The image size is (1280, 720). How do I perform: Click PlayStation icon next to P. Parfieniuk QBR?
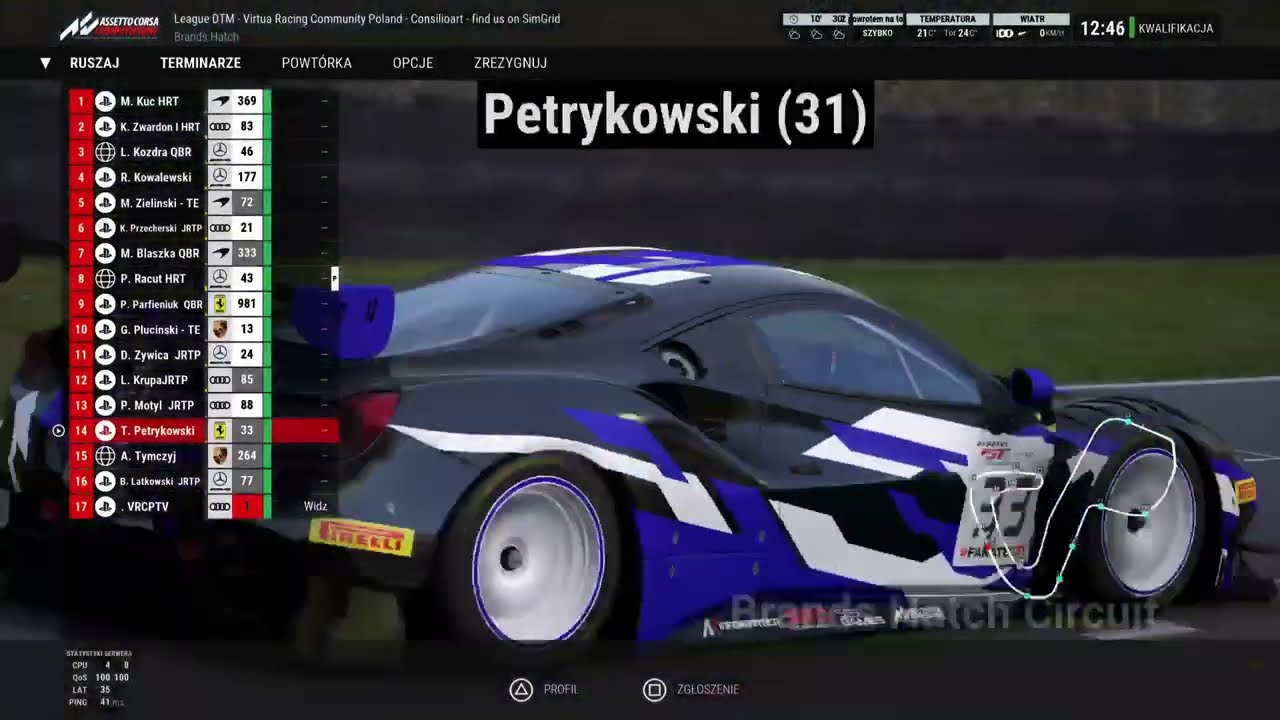click(105, 304)
